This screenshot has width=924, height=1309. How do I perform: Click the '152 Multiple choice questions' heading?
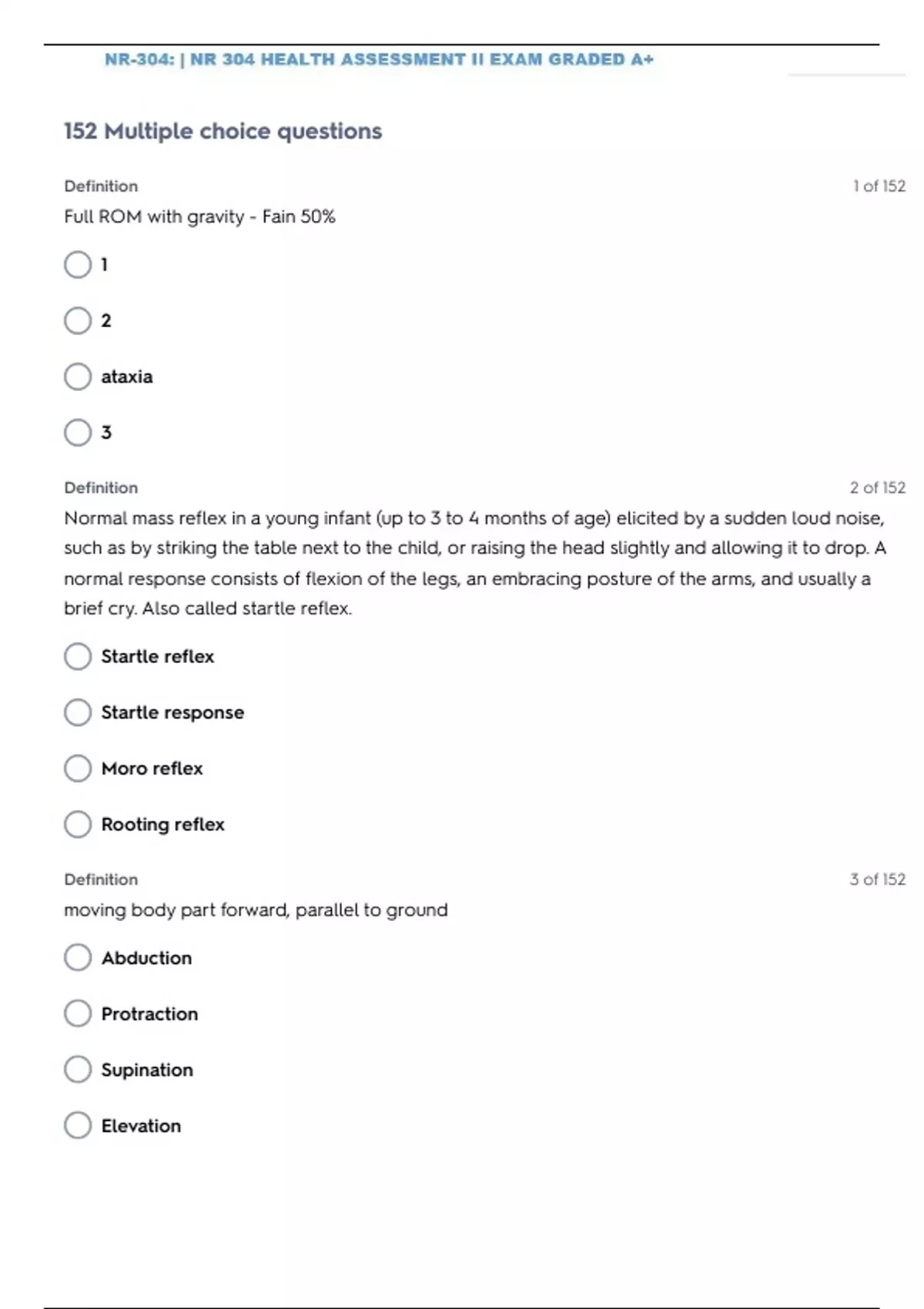[223, 132]
